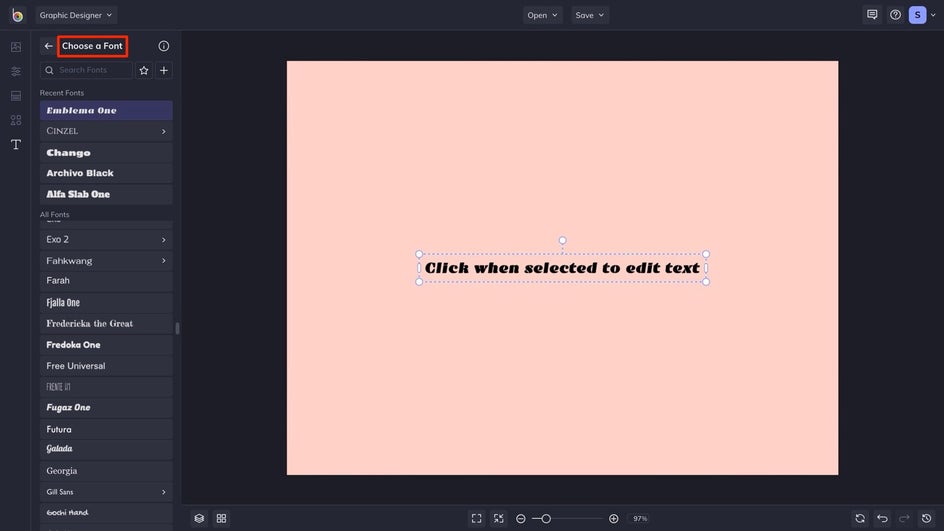Select the Alfa Slab One font
944x531 pixels.
[x=106, y=194]
